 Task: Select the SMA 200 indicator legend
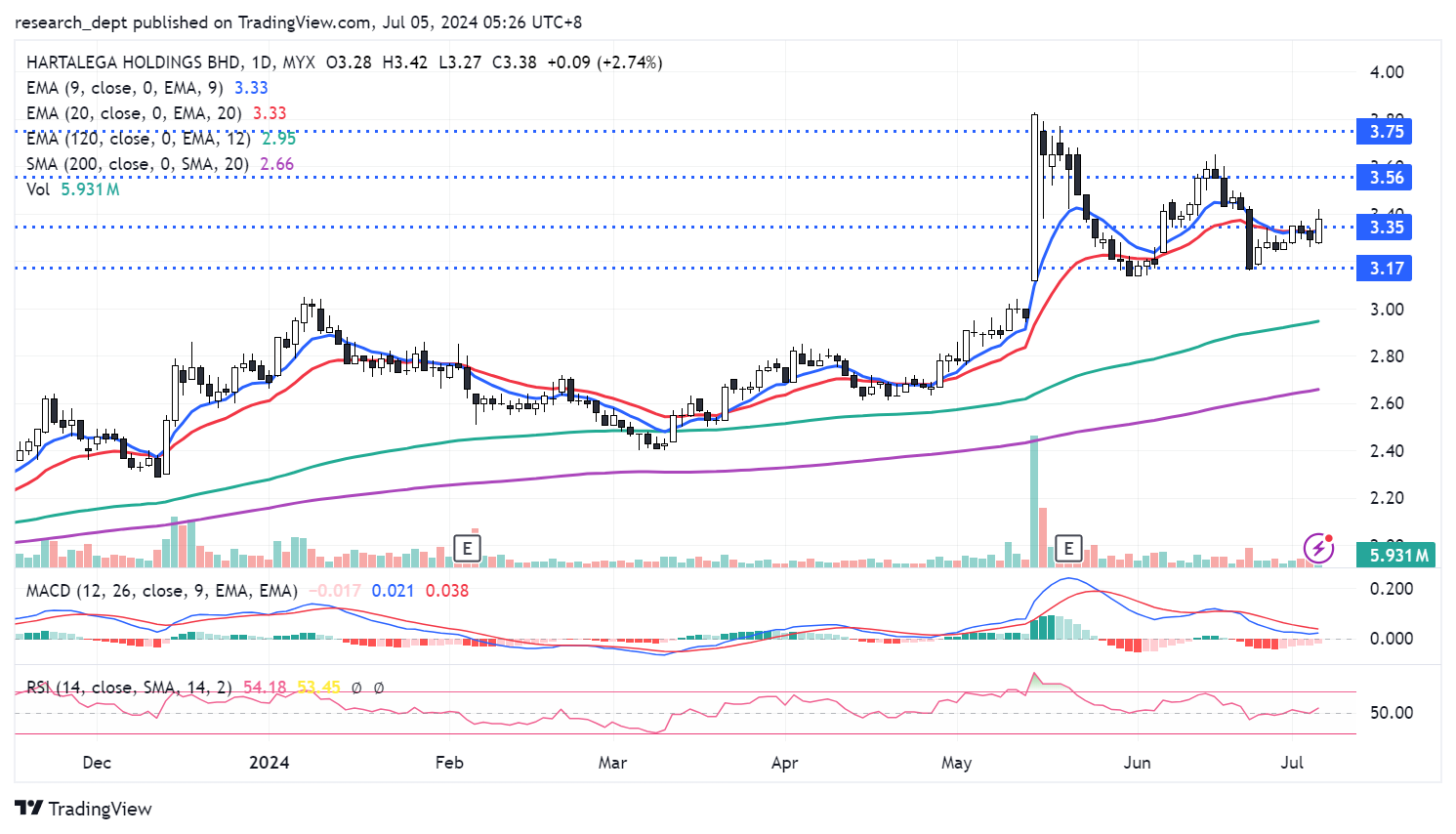coord(137,164)
